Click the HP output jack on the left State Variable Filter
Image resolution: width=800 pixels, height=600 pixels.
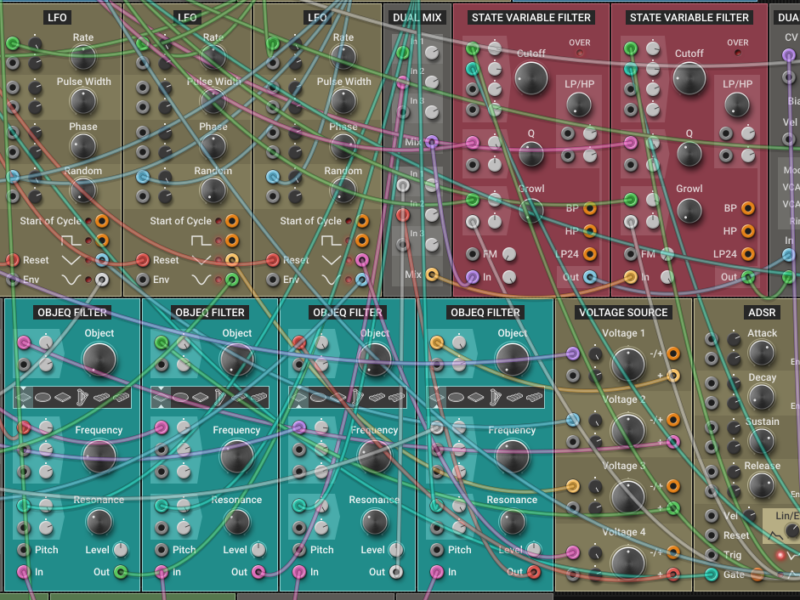coord(590,231)
